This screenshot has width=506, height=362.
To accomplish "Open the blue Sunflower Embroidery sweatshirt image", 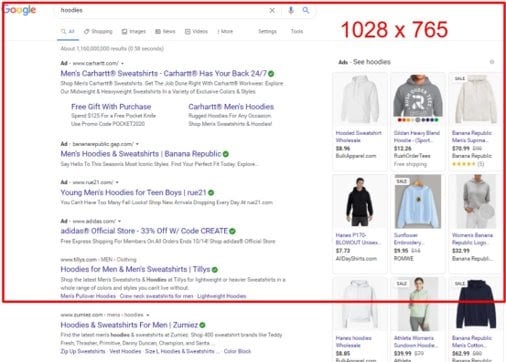I will (x=418, y=202).
